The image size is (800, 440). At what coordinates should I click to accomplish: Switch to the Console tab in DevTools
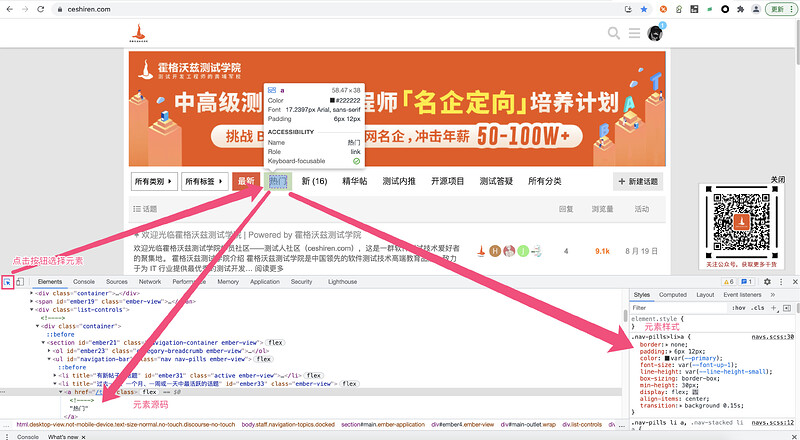click(x=84, y=282)
